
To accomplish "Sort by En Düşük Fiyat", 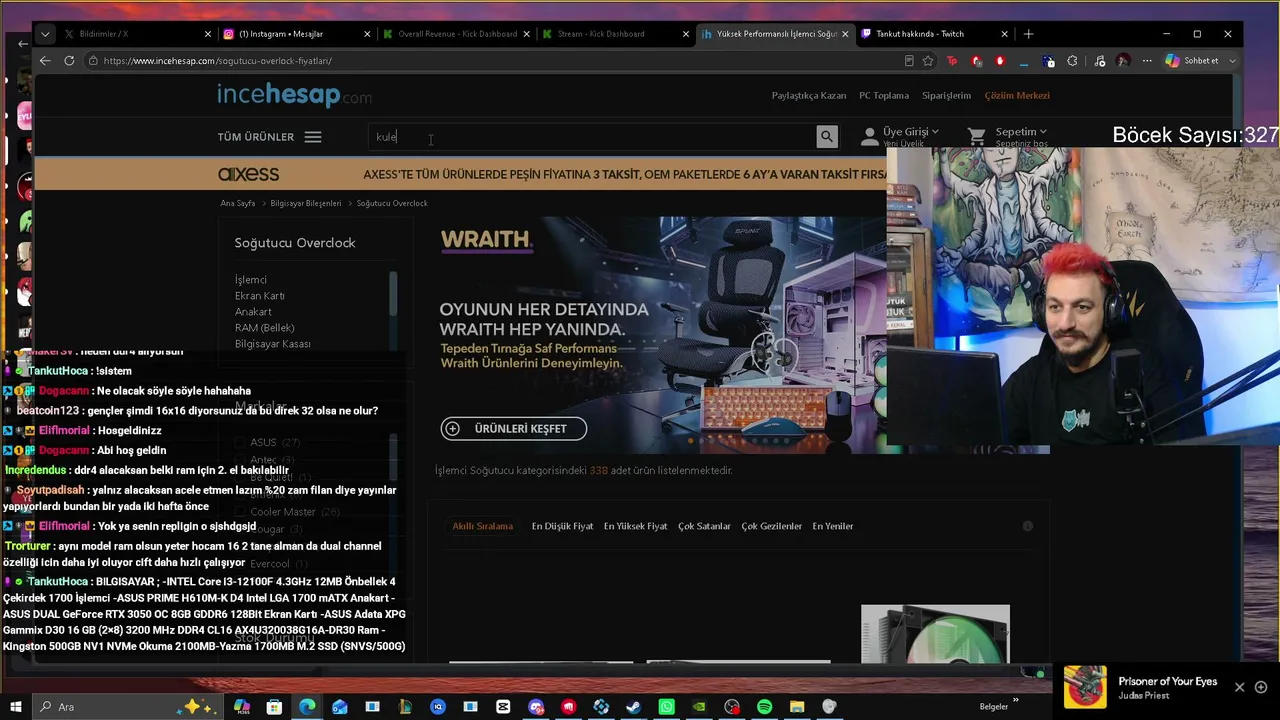I will 562,526.
